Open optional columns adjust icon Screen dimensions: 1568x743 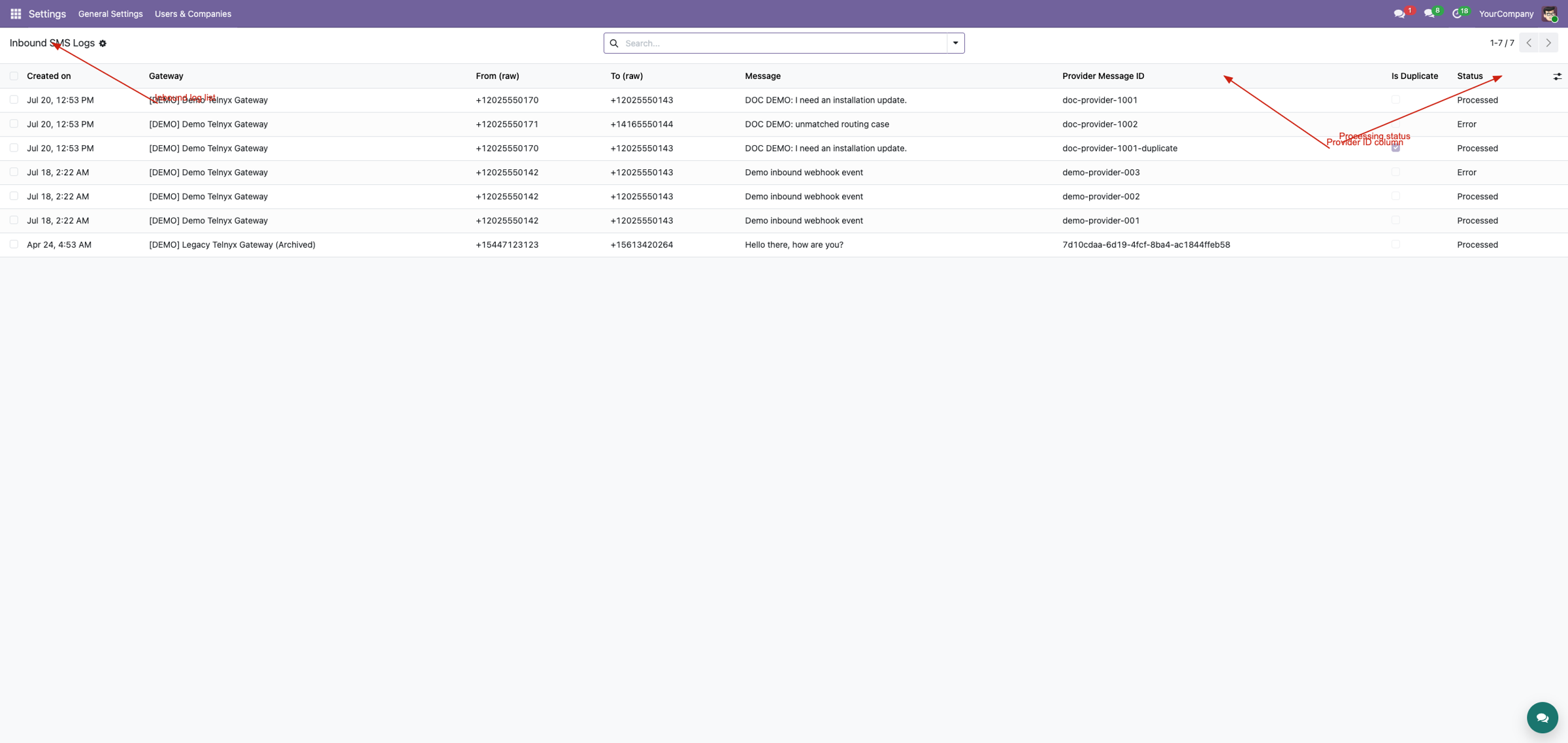coord(1558,76)
